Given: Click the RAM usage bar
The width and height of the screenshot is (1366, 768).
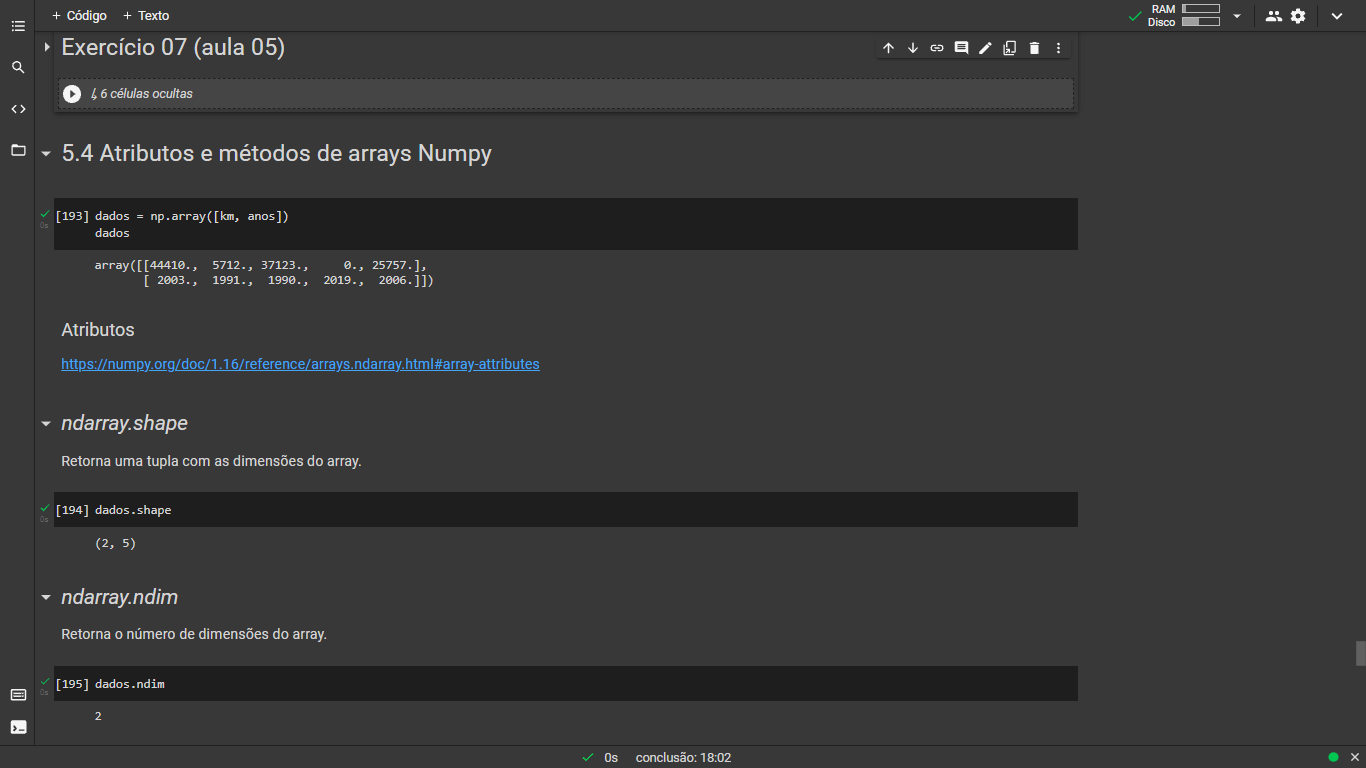Looking at the screenshot, I should [x=1200, y=9].
